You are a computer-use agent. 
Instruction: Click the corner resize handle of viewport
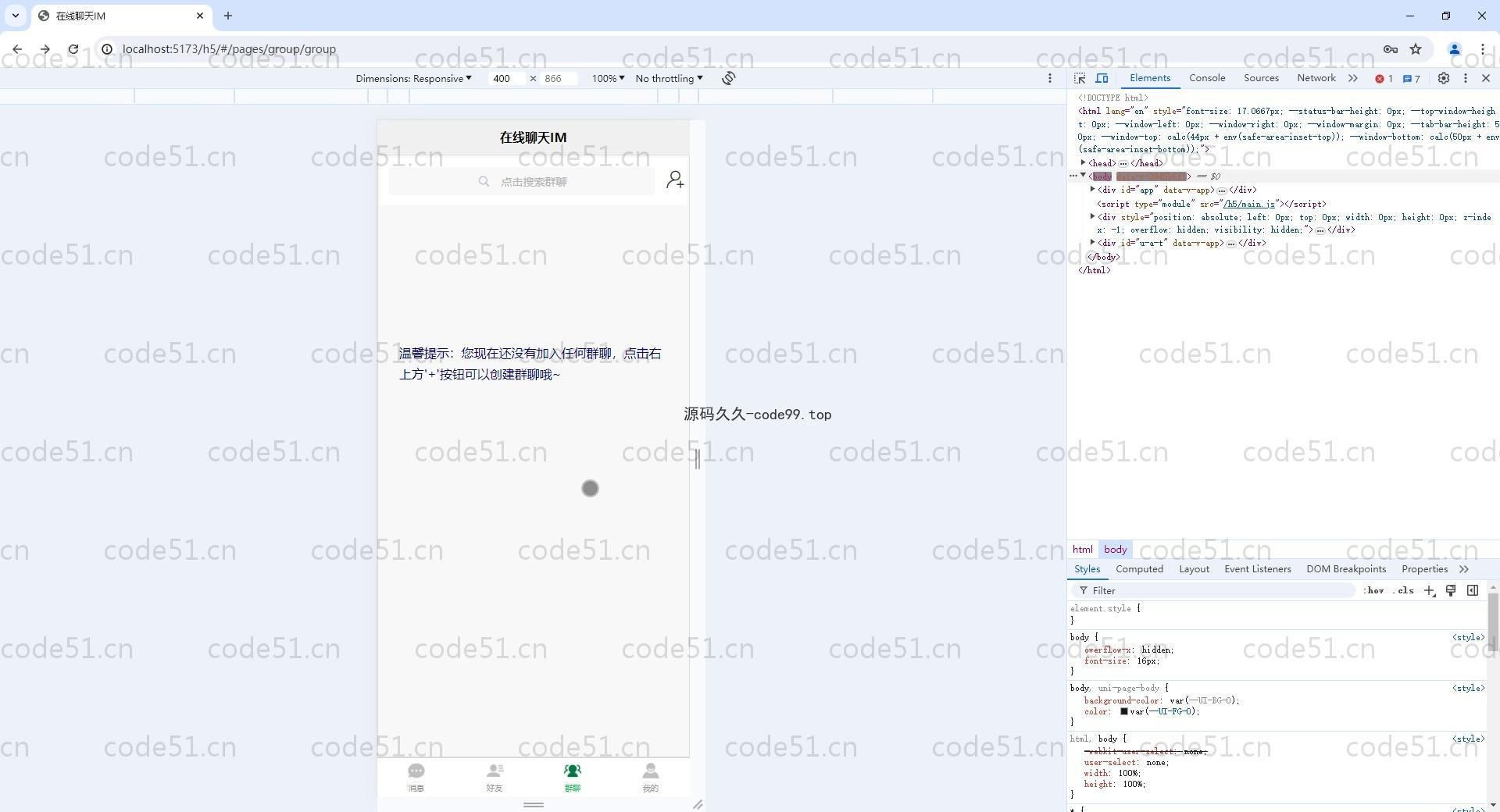tap(698, 804)
